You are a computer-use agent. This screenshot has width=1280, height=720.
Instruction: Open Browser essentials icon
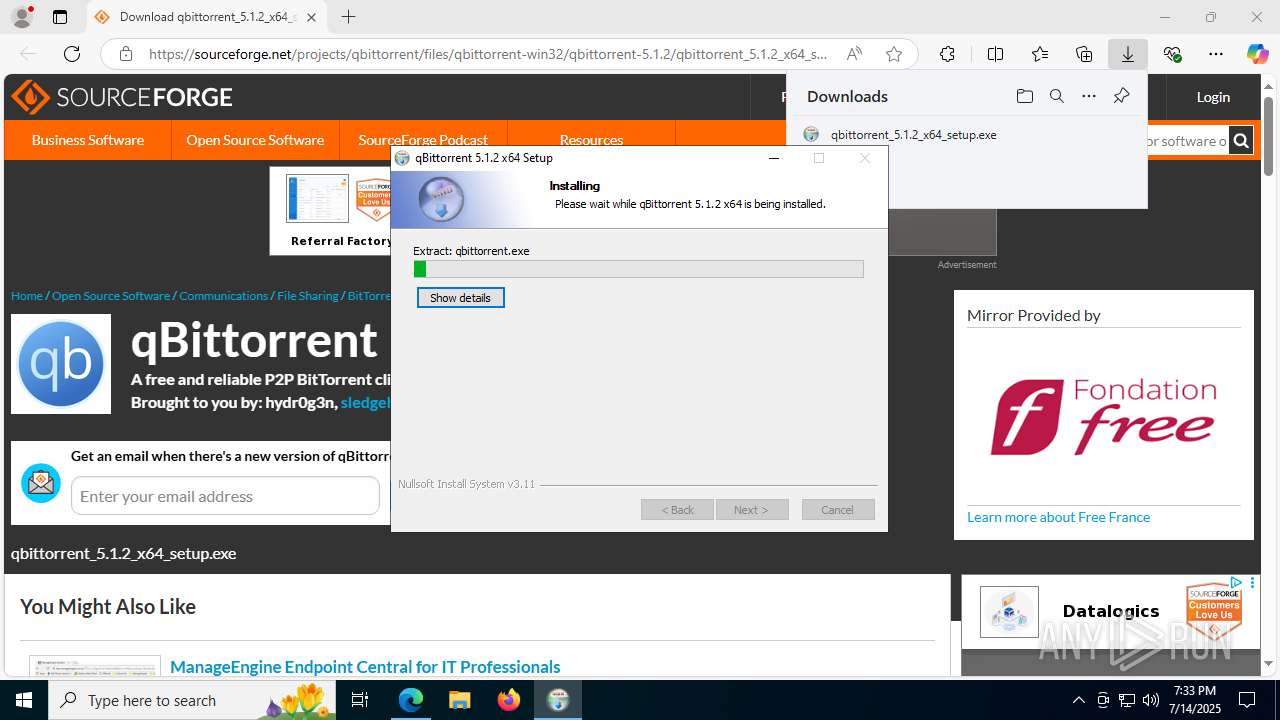pyautogui.click(x=1172, y=54)
